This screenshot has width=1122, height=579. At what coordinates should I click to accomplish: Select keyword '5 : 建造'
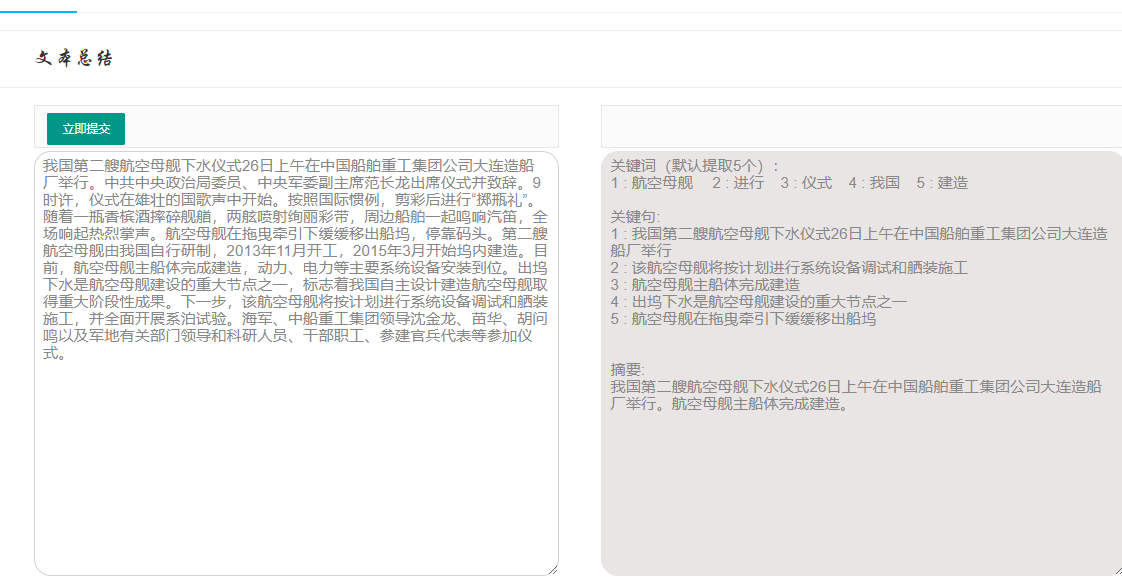[942, 183]
